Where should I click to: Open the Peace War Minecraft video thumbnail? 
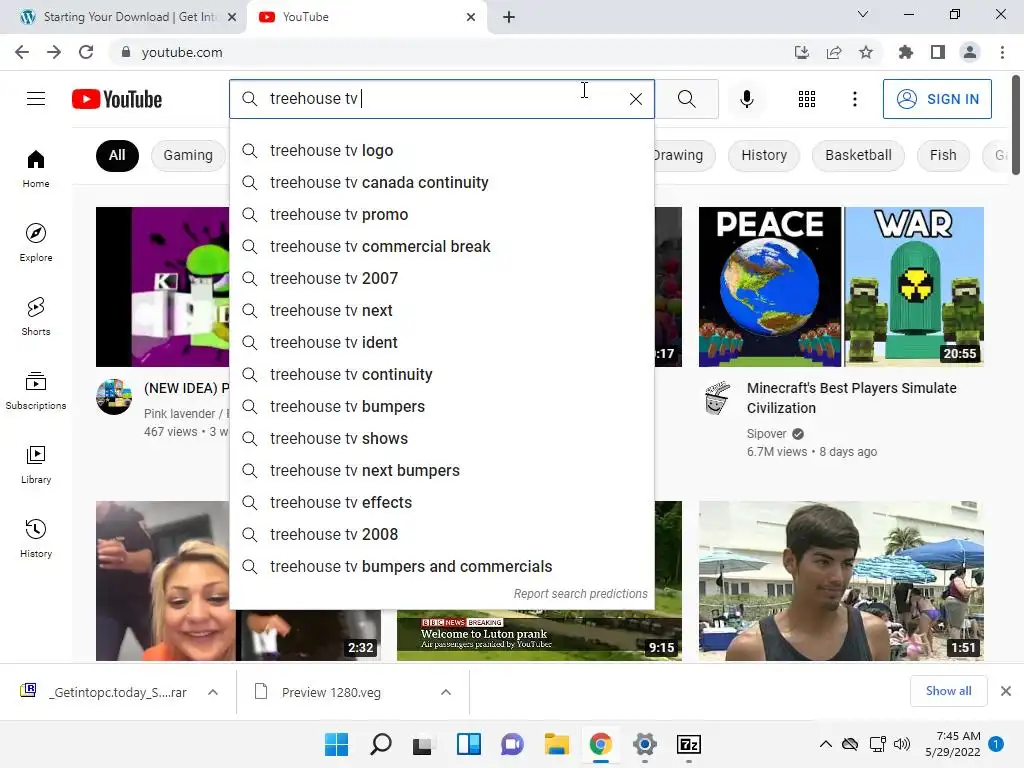click(841, 287)
